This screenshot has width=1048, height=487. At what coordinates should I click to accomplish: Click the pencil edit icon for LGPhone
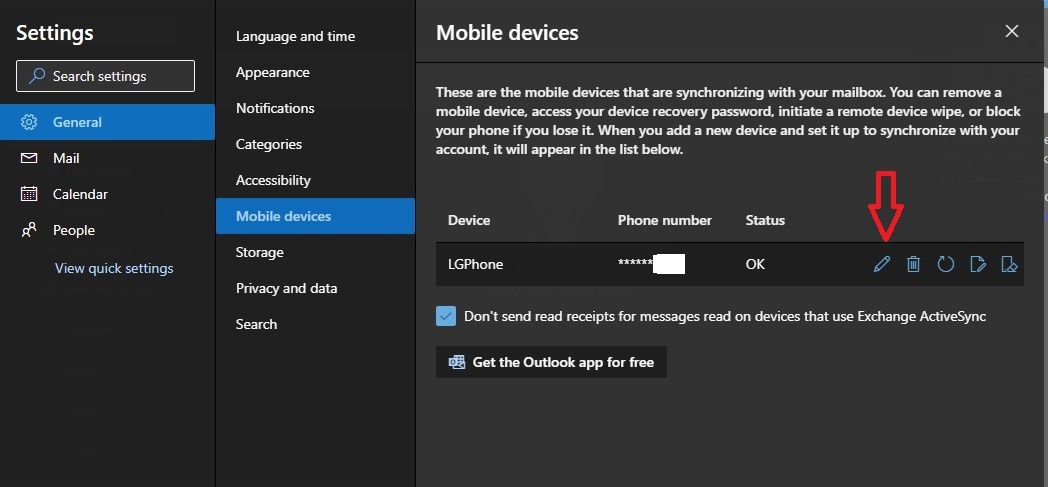coord(882,264)
